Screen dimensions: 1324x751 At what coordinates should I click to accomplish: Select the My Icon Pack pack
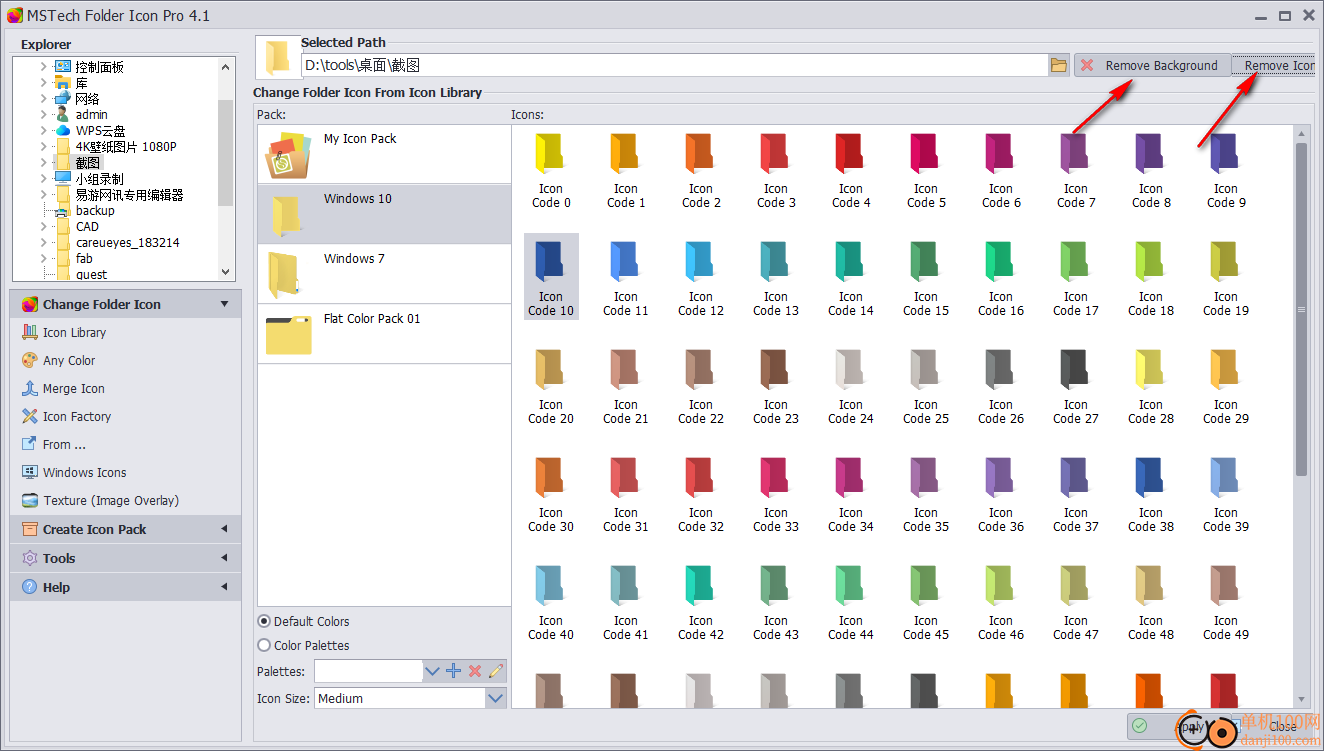coord(385,154)
